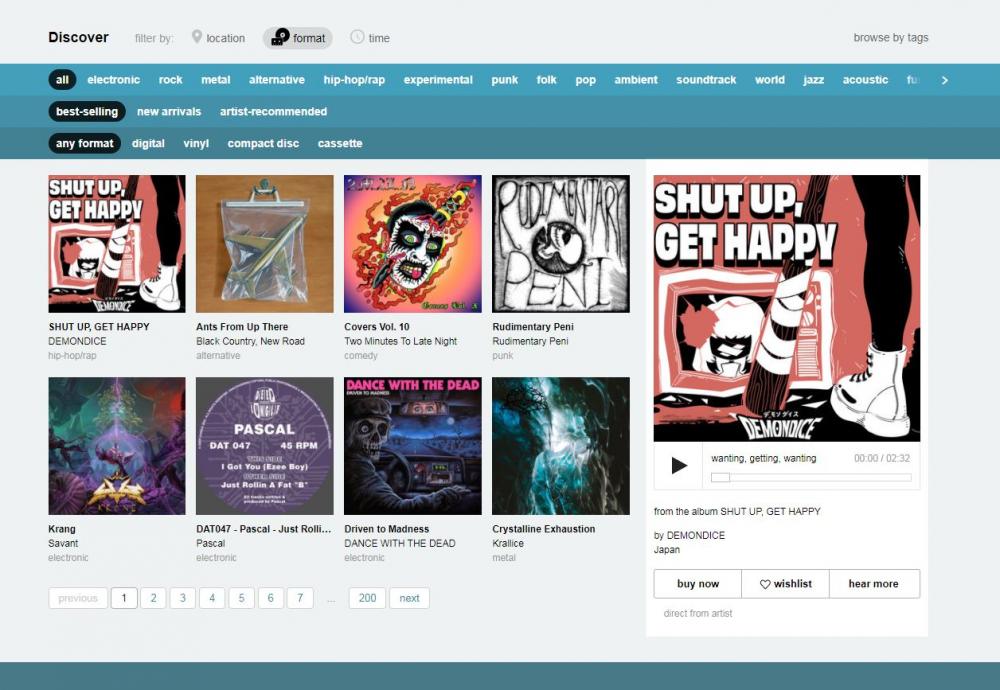Open artist link Two Minutes To Late Night

[401, 341]
